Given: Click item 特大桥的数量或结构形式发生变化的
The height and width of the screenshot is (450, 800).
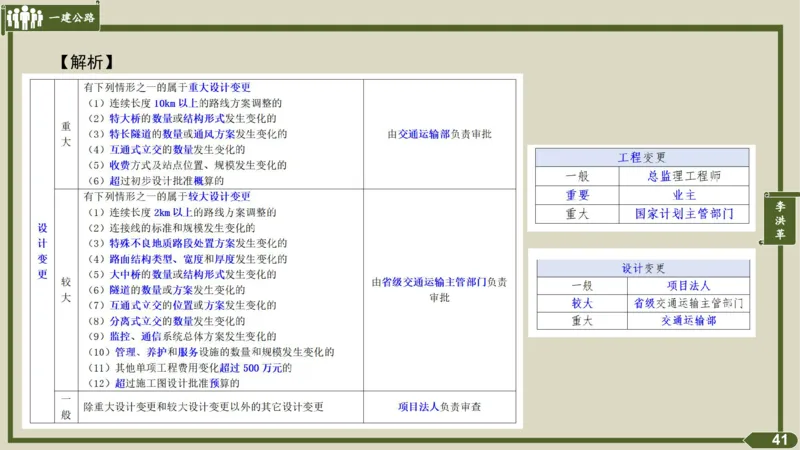Looking at the screenshot, I should [x=182, y=118].
